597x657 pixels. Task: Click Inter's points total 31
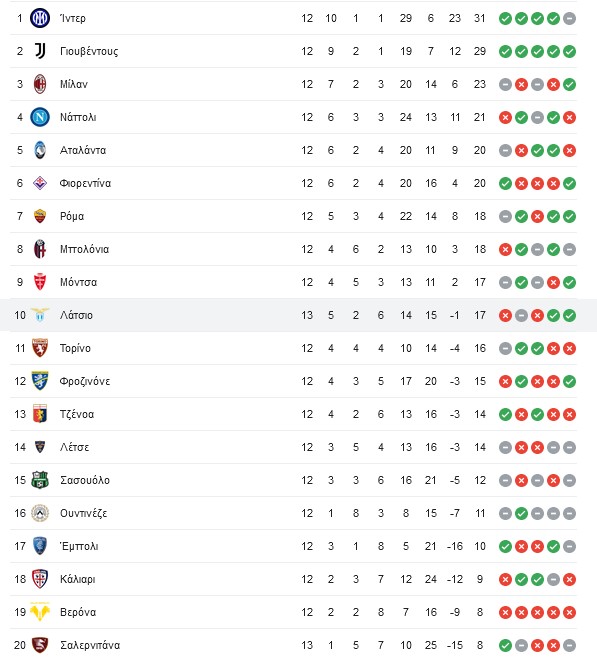point(480,18)
